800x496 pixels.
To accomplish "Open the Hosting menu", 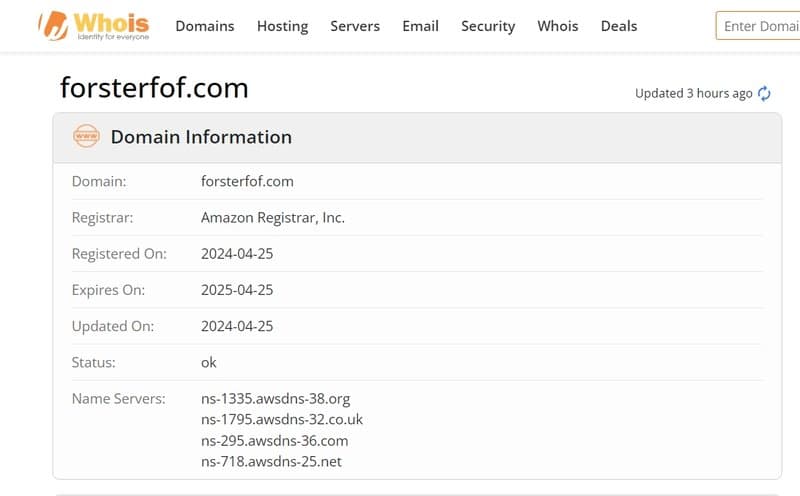I will pyautogui.click(x=282, y=26).
